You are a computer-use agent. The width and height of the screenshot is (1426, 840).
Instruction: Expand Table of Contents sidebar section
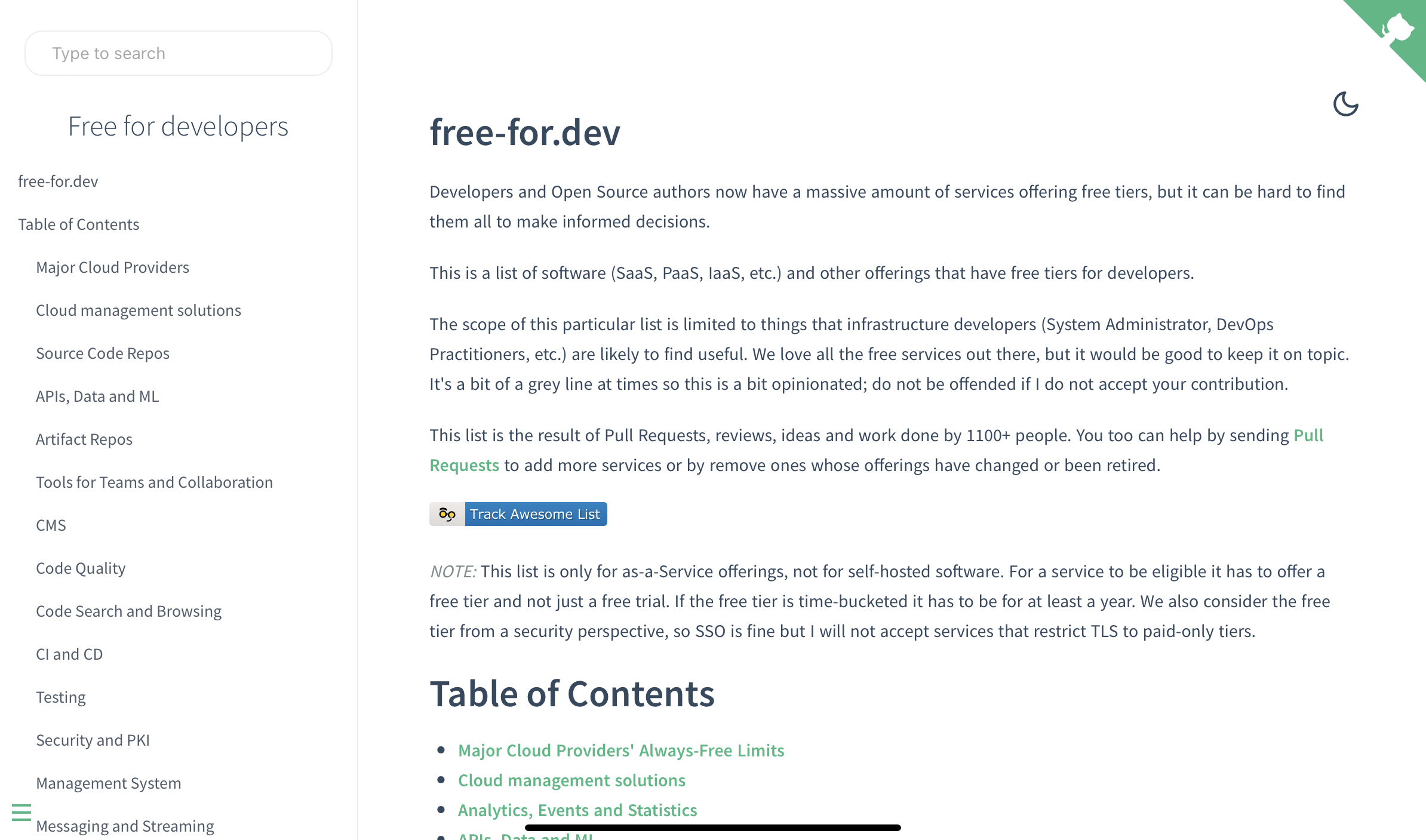(78, 224)
